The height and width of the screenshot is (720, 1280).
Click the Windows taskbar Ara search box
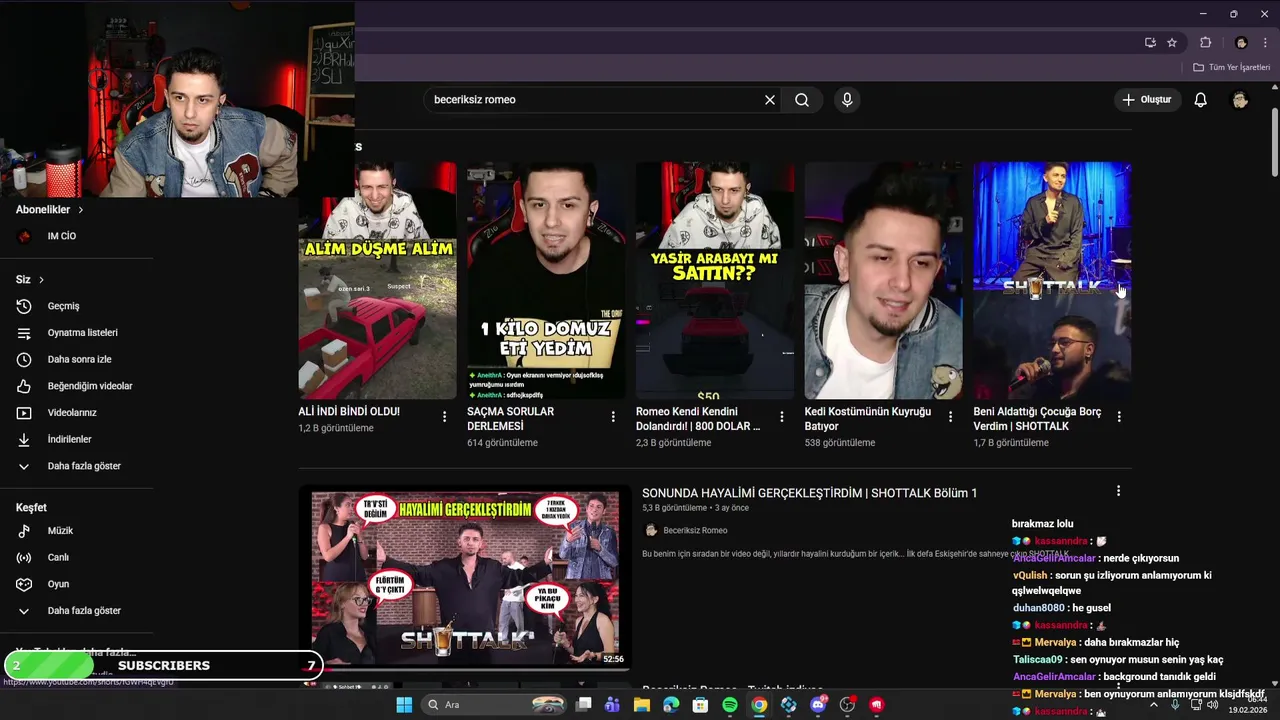pos(494,705)
